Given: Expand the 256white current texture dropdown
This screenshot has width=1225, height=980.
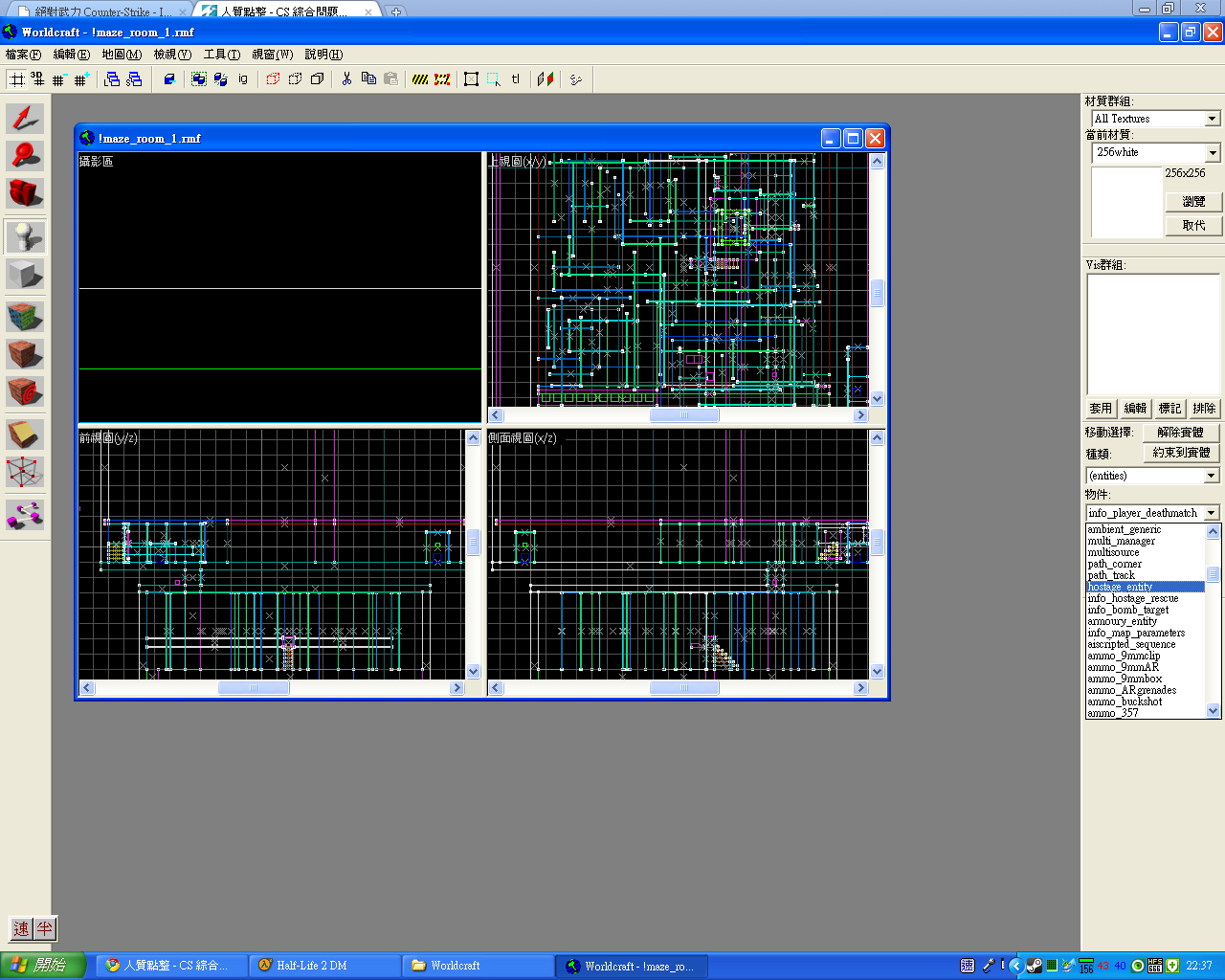Looking at the screenshot, I should click(1212, 153).
